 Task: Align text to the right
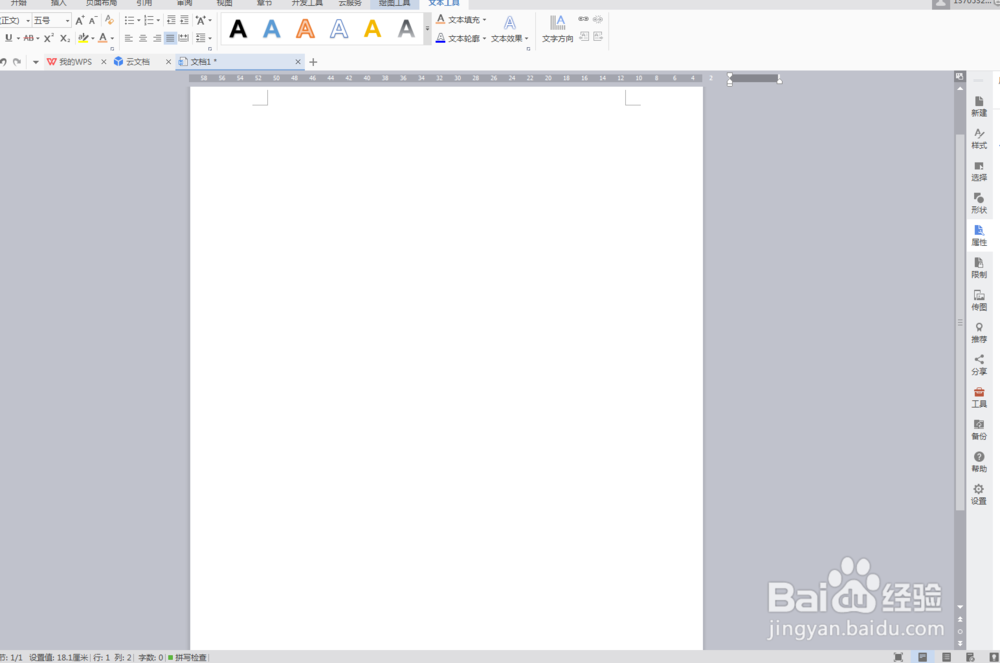tap(157, 38)
